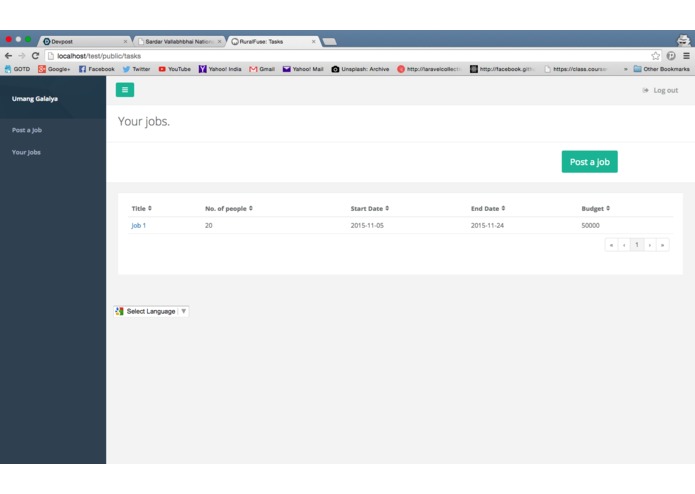Open the Yahoo! Mail bookmark

(303, 69)
